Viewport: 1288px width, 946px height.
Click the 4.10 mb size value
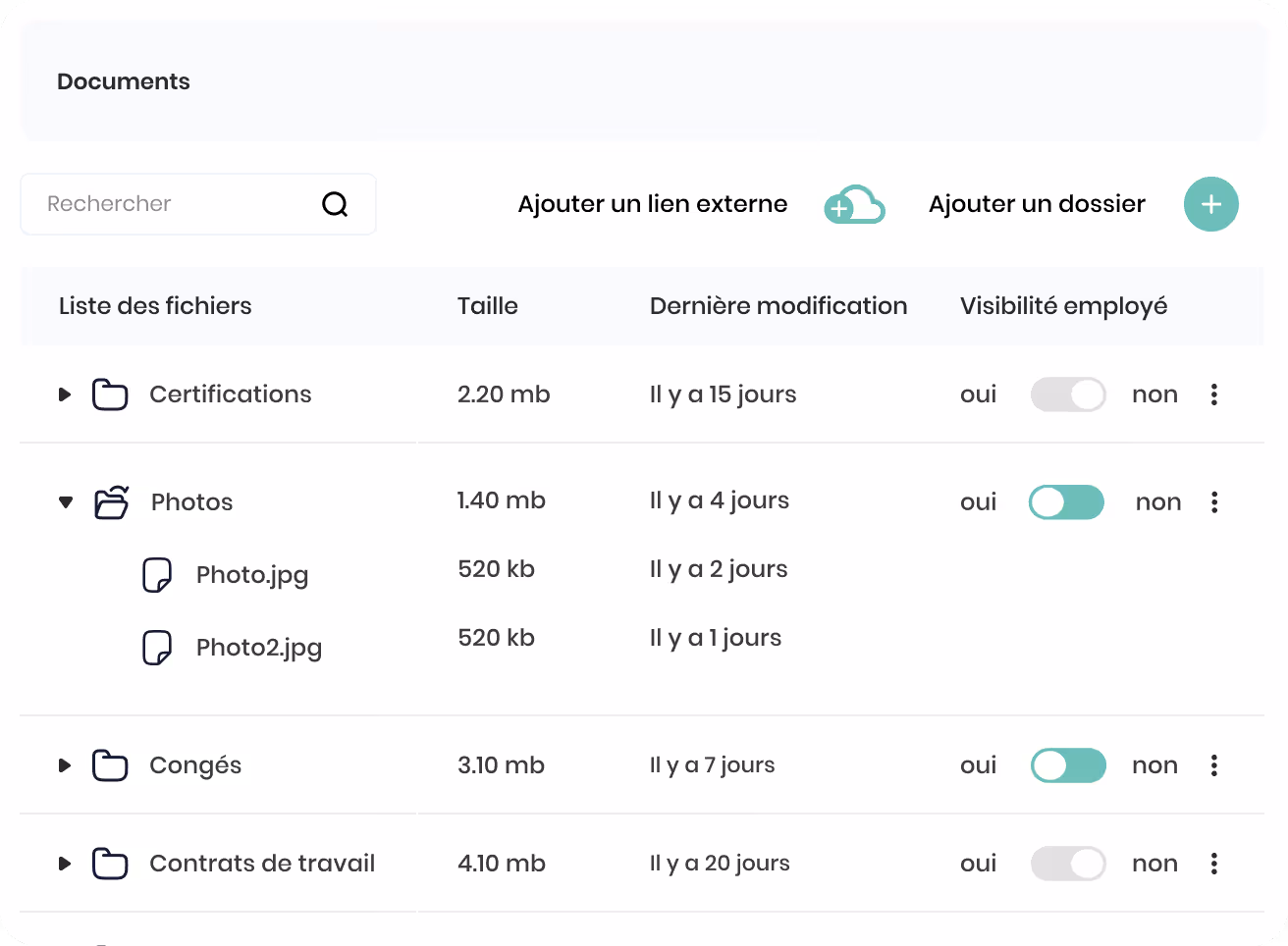502,864
